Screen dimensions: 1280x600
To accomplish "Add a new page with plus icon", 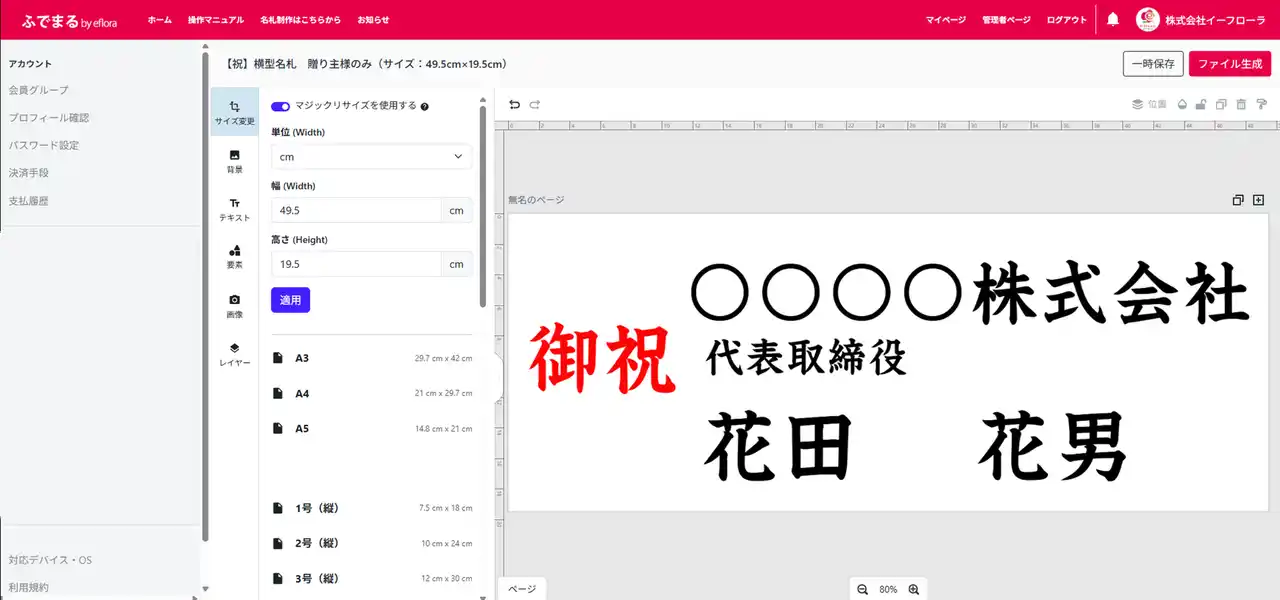I will 1258,200.
